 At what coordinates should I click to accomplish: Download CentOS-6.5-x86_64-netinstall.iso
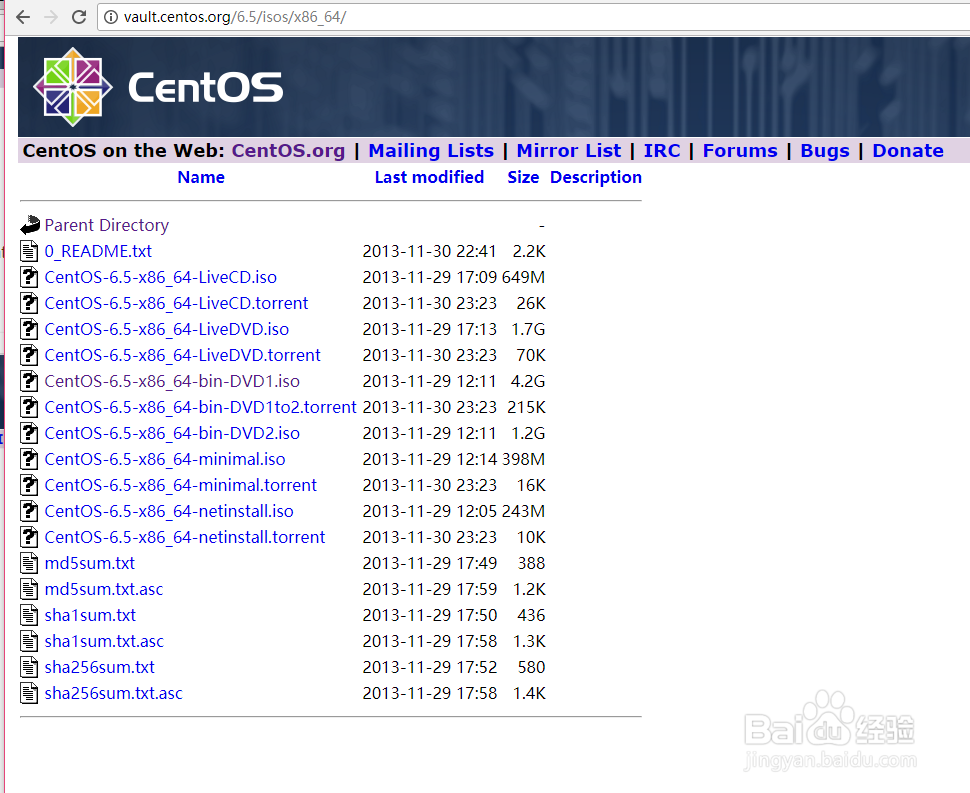(x=169, y=510)
